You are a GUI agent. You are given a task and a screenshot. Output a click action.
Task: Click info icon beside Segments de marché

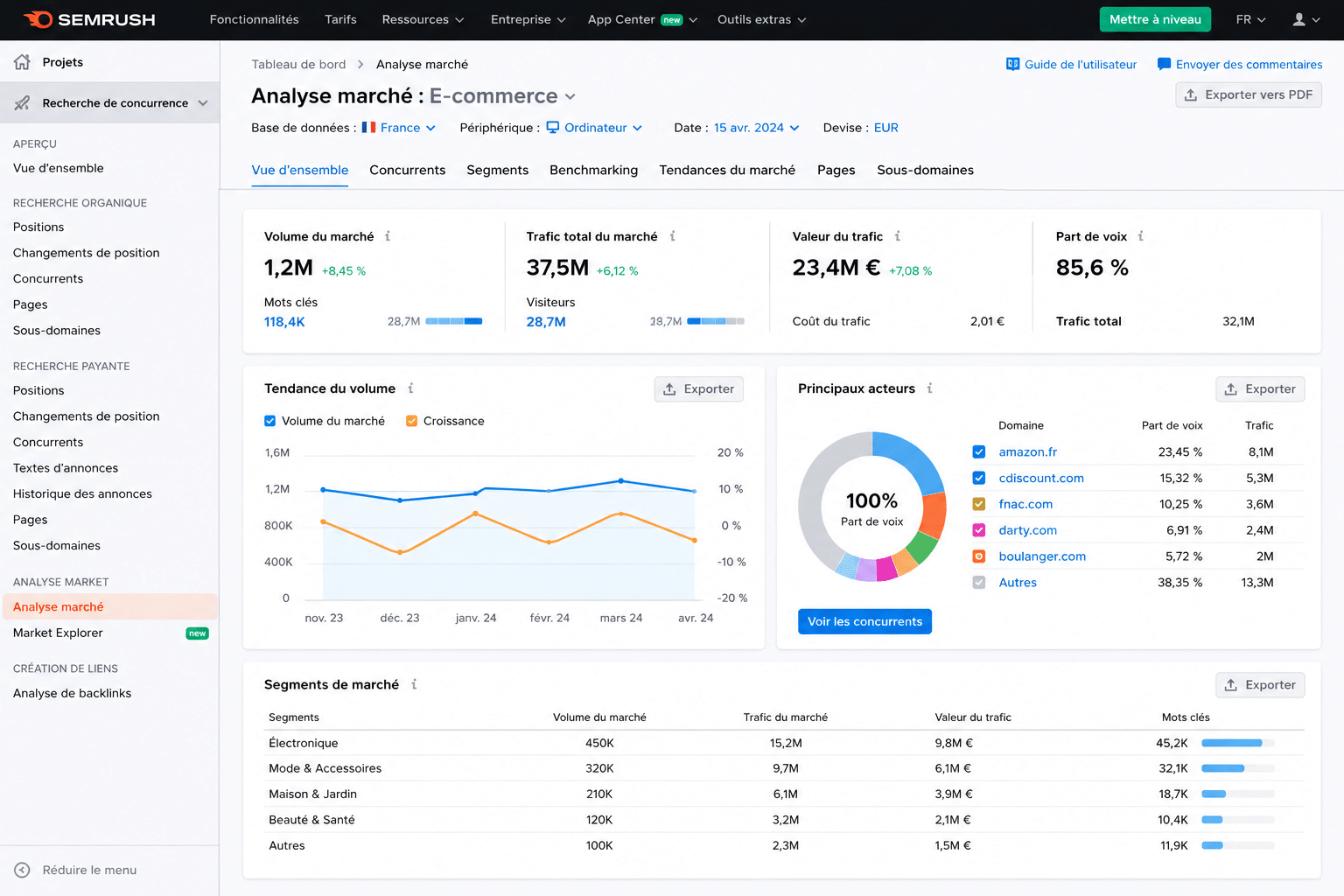point(414,684)
